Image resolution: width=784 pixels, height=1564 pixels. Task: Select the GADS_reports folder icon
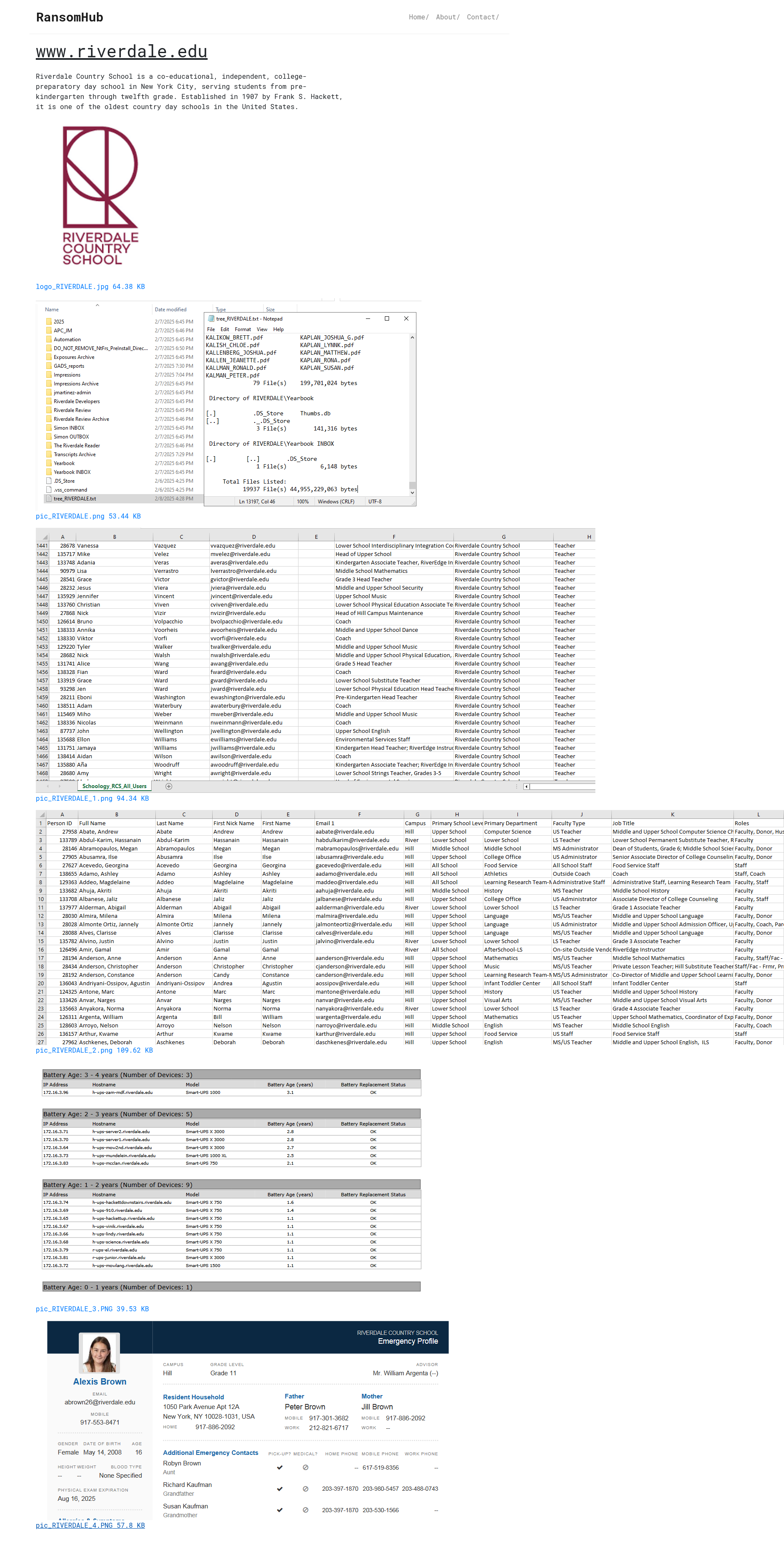(48, 366)
